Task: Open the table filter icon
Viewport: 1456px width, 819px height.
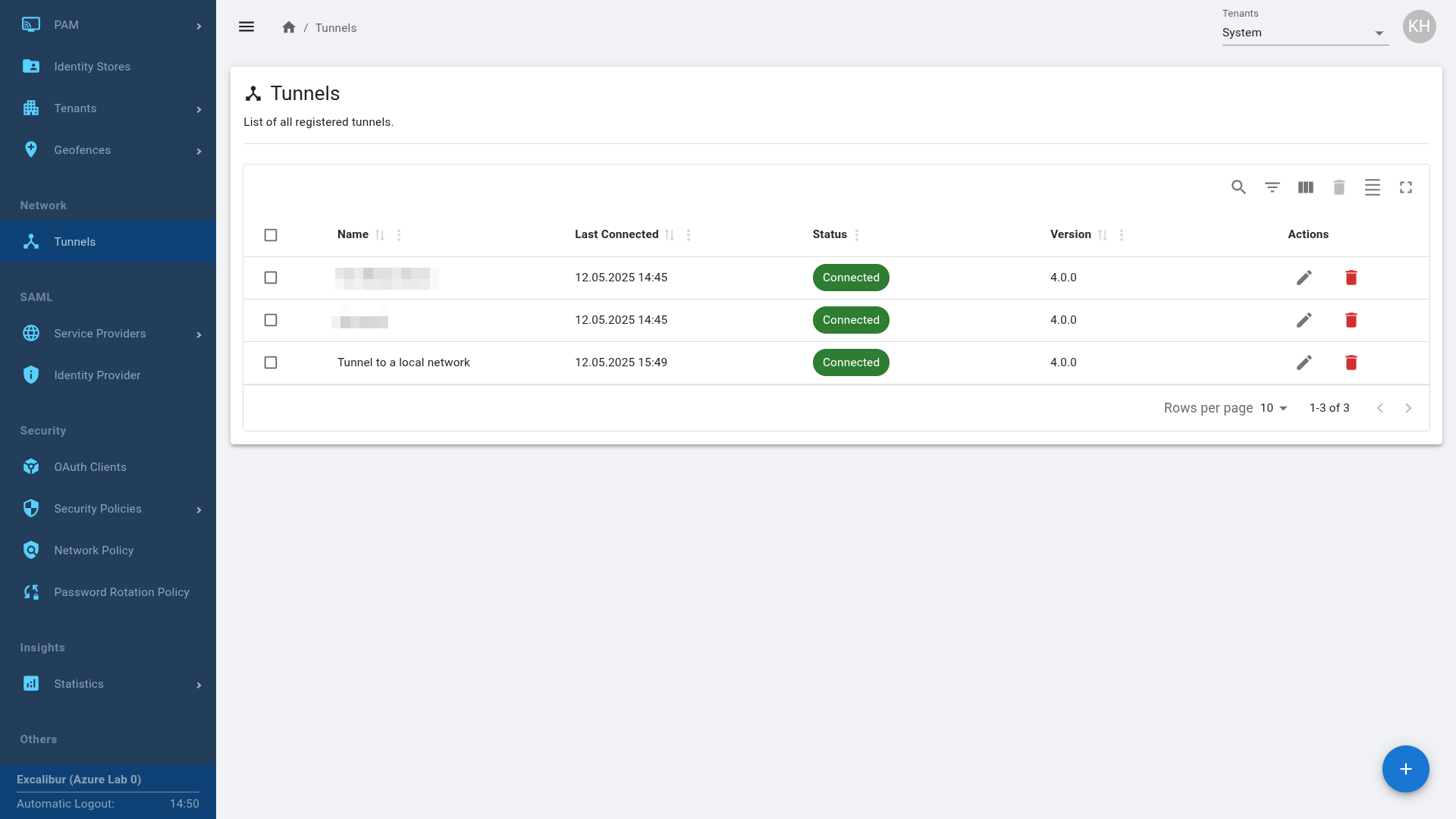Action: click(x=1272, y=187)
